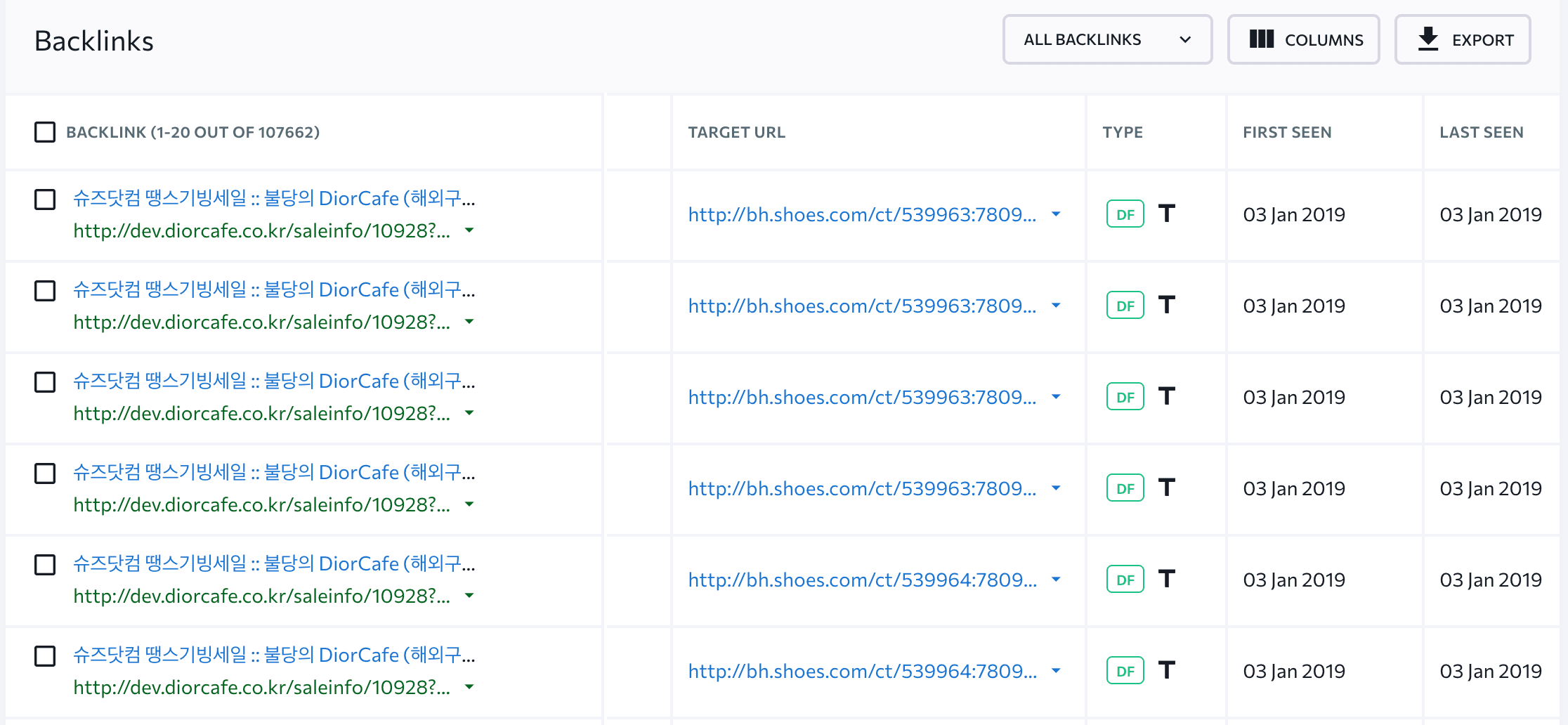
Task: Open the 슈즈닷컴 땡스기빙세일 backlink title link
Action: [x=274, y=199]
